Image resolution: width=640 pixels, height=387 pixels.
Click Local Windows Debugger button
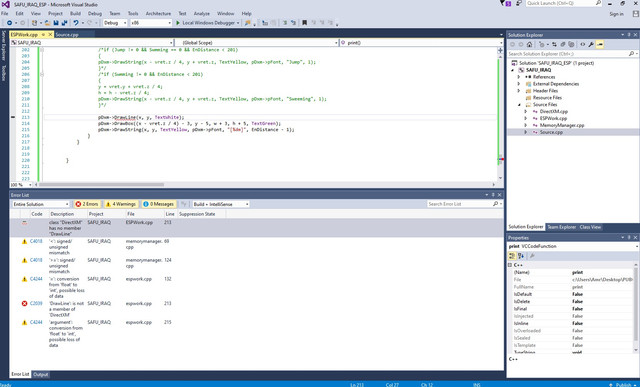tap(207, 23)
